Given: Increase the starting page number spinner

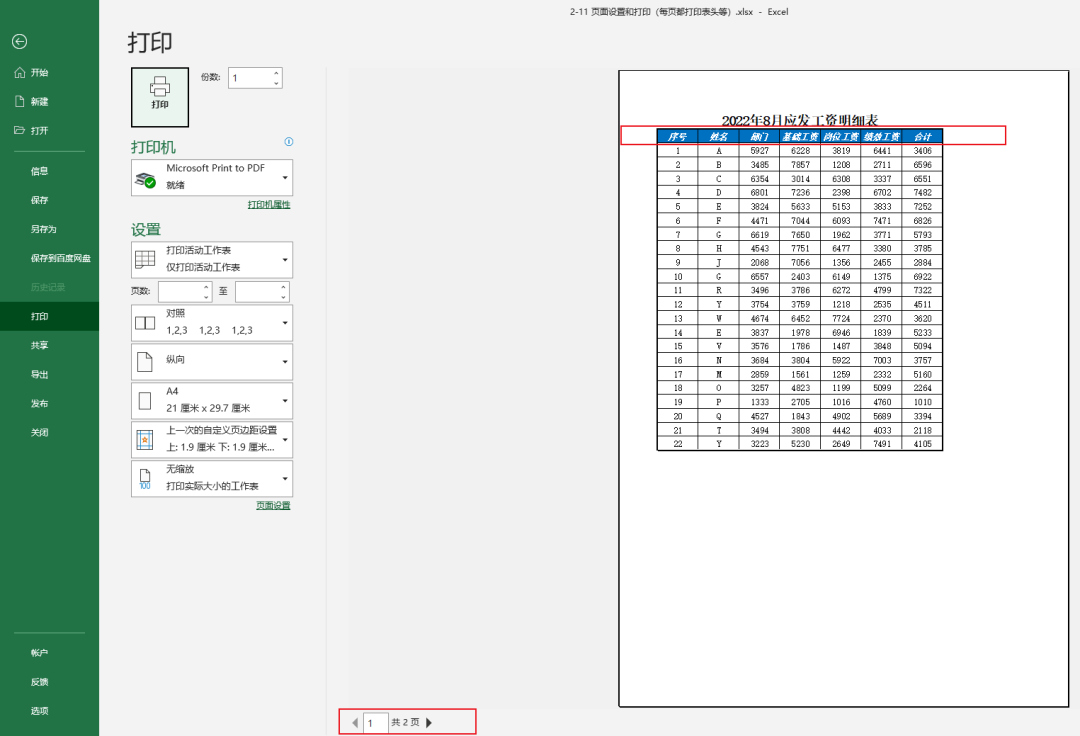Looking at the screenshot, I should point(207,287).
